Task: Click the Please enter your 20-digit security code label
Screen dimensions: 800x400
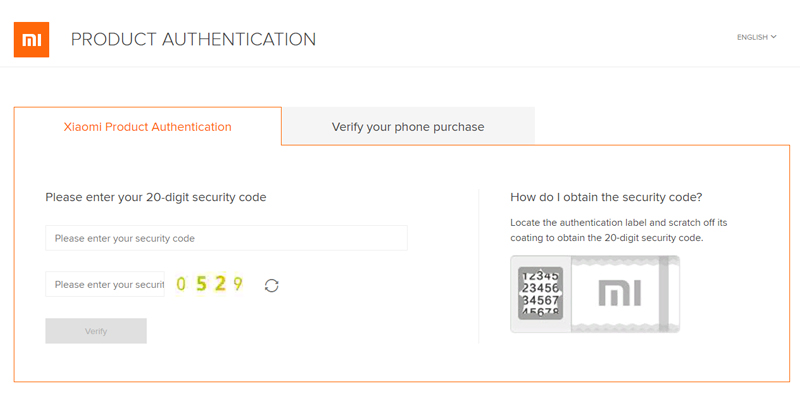Action: click(156, 197)
